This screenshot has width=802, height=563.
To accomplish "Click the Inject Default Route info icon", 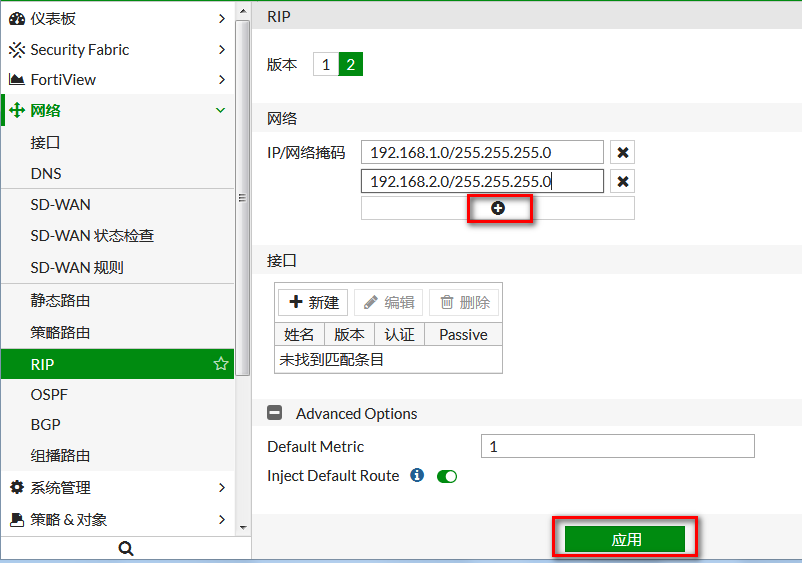I will coord(418,476).
